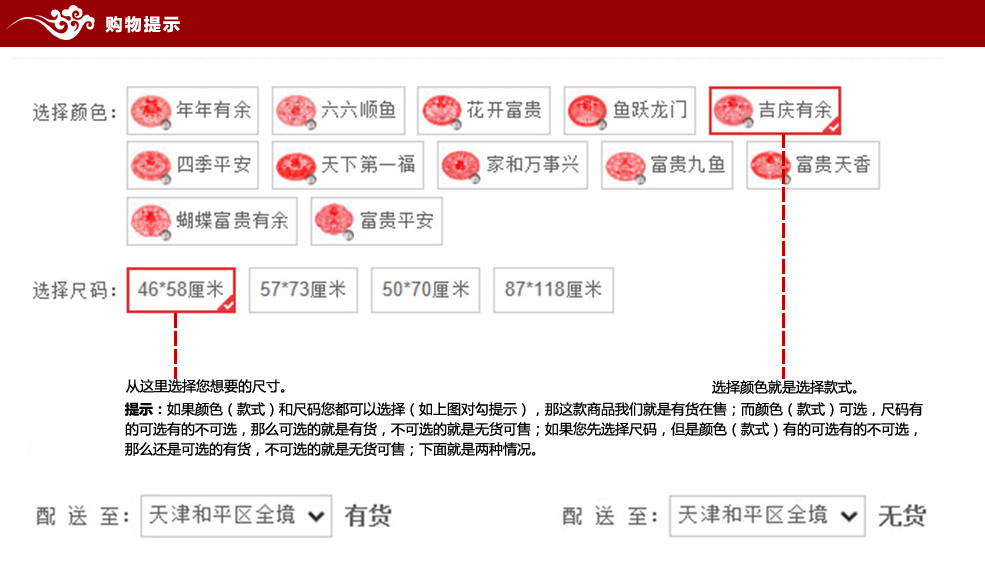Select size 57*73厘米
The height and width of the screenshot is (584, 985).
point(303,290)
